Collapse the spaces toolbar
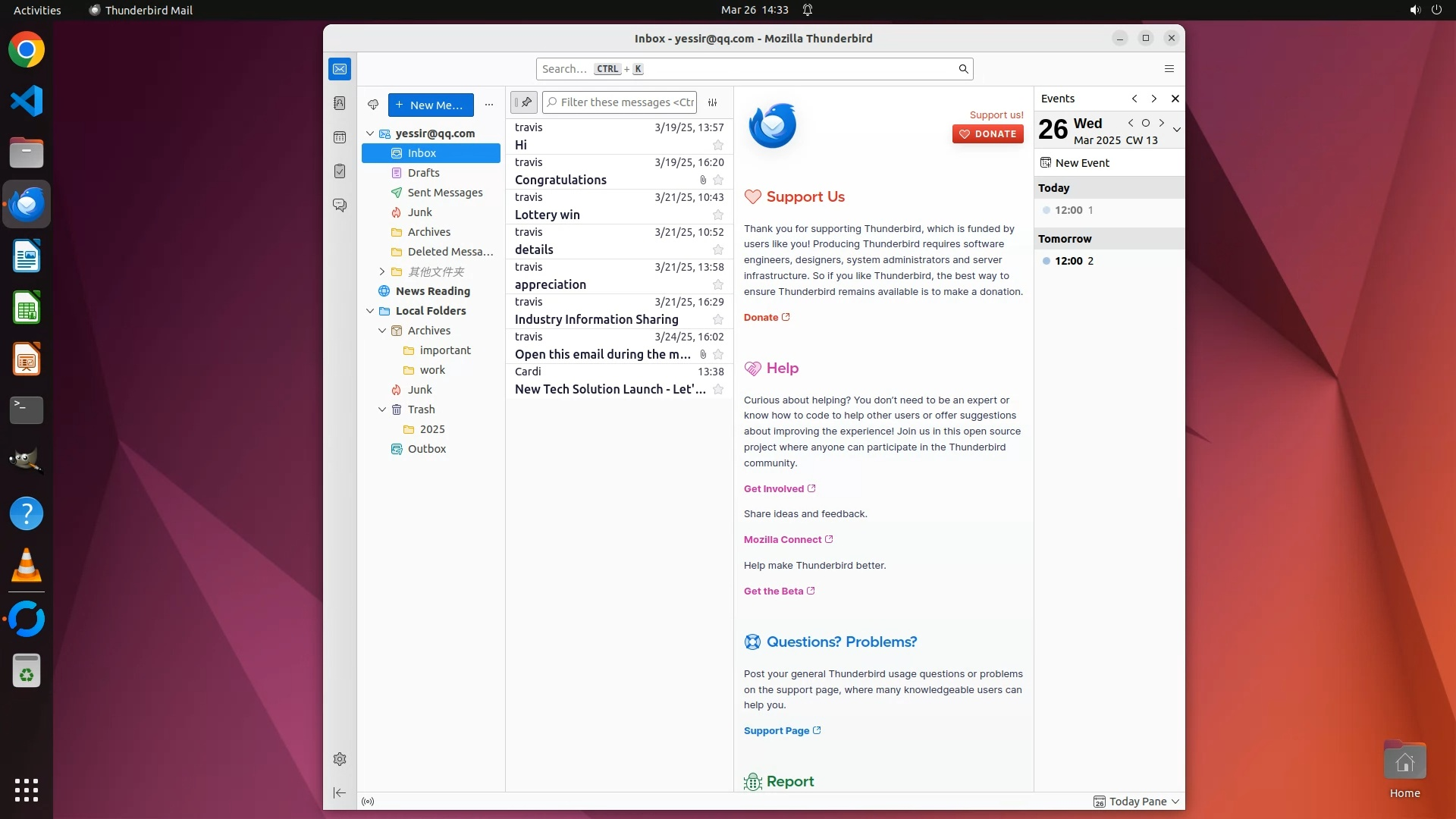Image resolution: width=1456 pixels, height=819 pixels. point(340,793)
